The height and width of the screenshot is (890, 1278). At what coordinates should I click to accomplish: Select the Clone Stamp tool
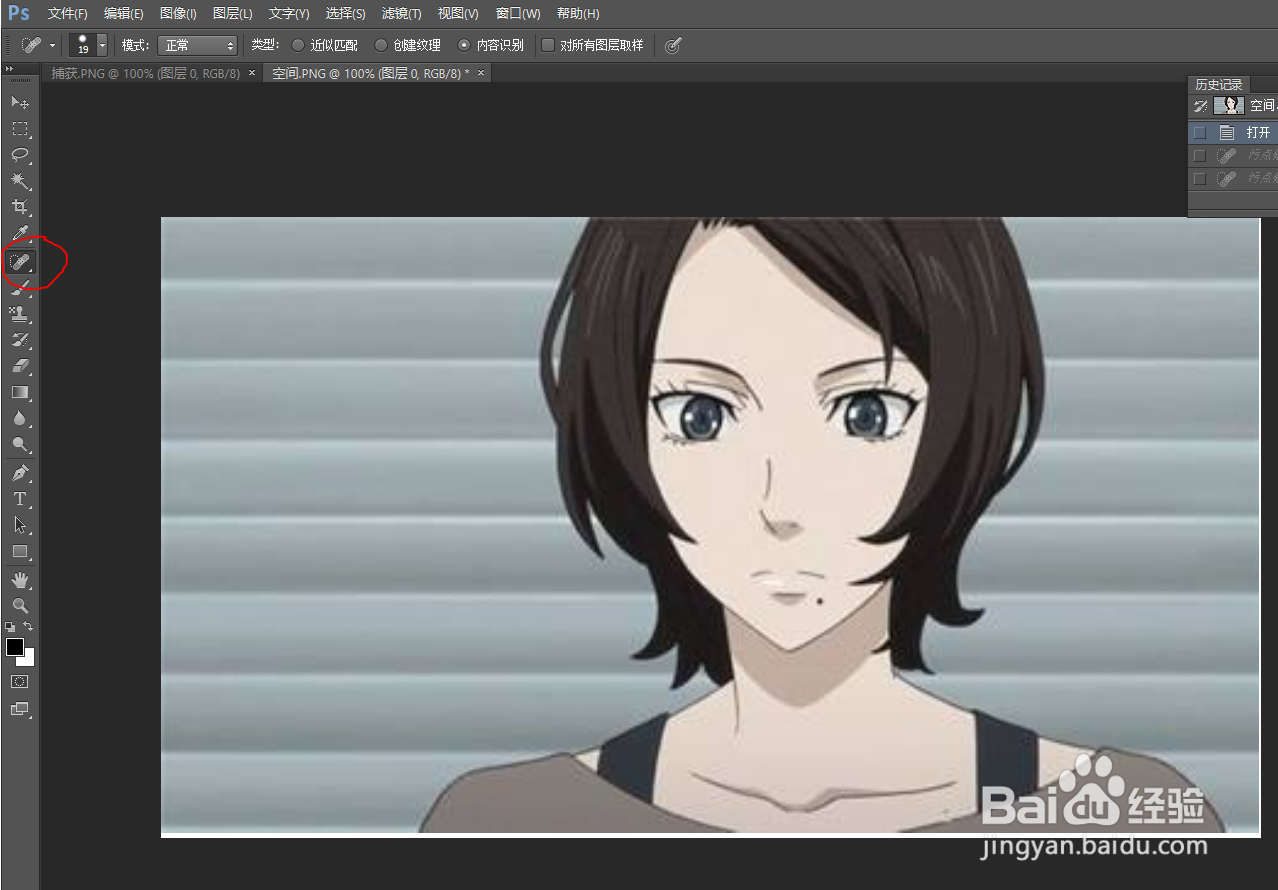pyautogui.click(x=19, y=314)
